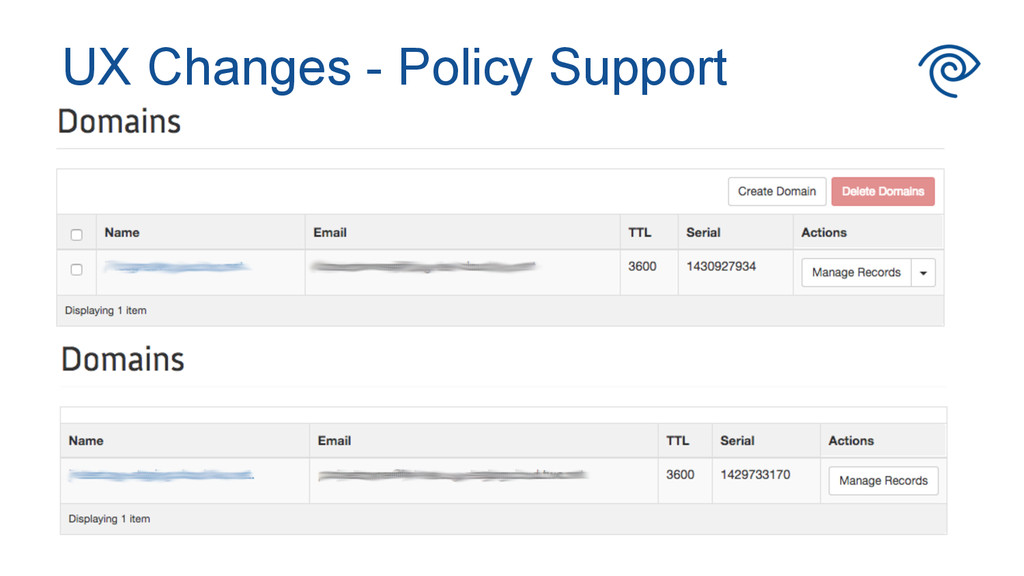The width and height of the screenshot is (1024, 576).
Task: Click Manage Records for serial 1429733170
Action: click(883, 481)
